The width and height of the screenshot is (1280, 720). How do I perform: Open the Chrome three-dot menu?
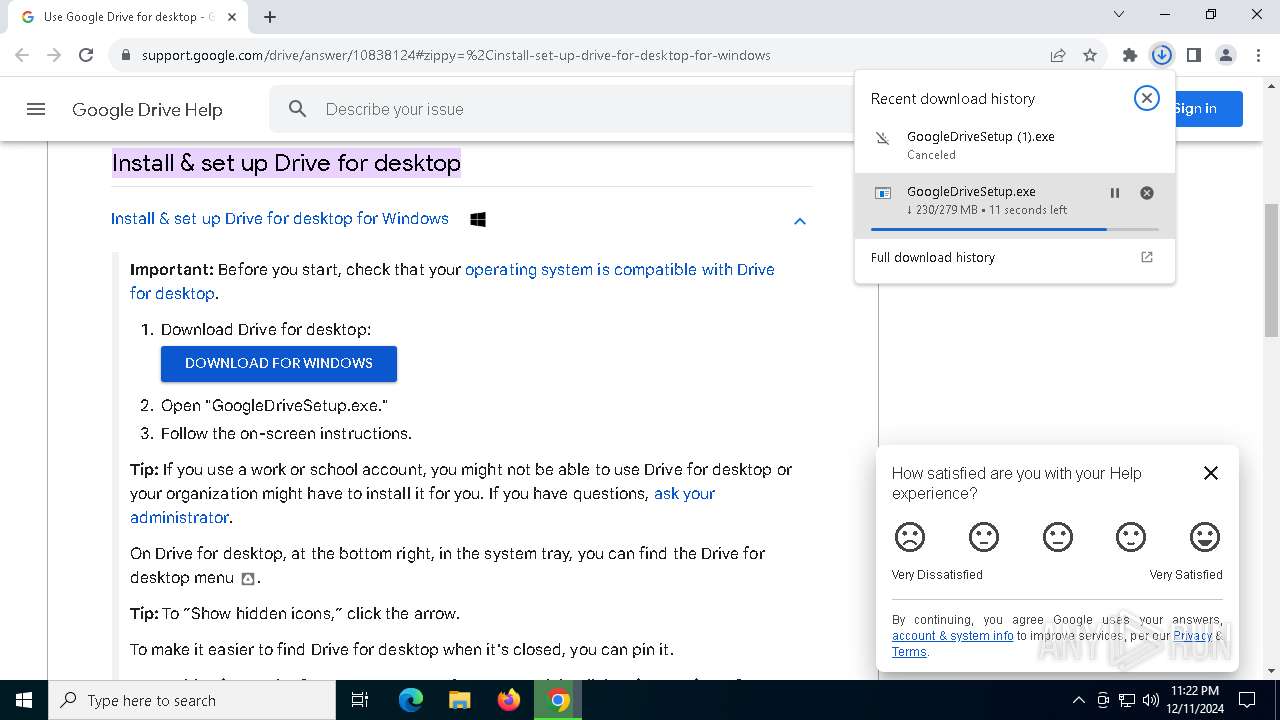1257,55
